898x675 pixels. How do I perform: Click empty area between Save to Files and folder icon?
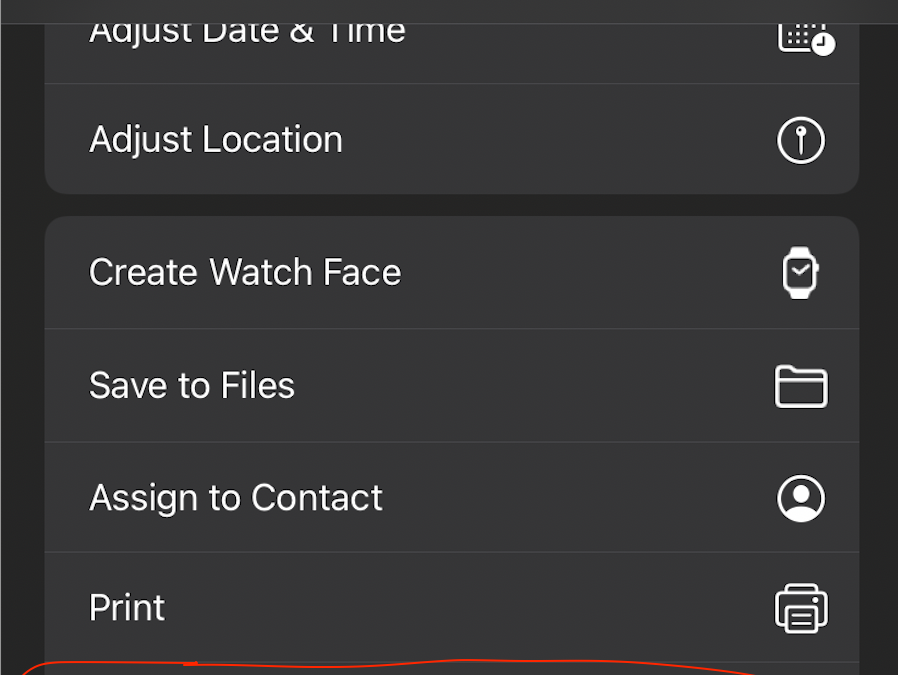[530, 386]
